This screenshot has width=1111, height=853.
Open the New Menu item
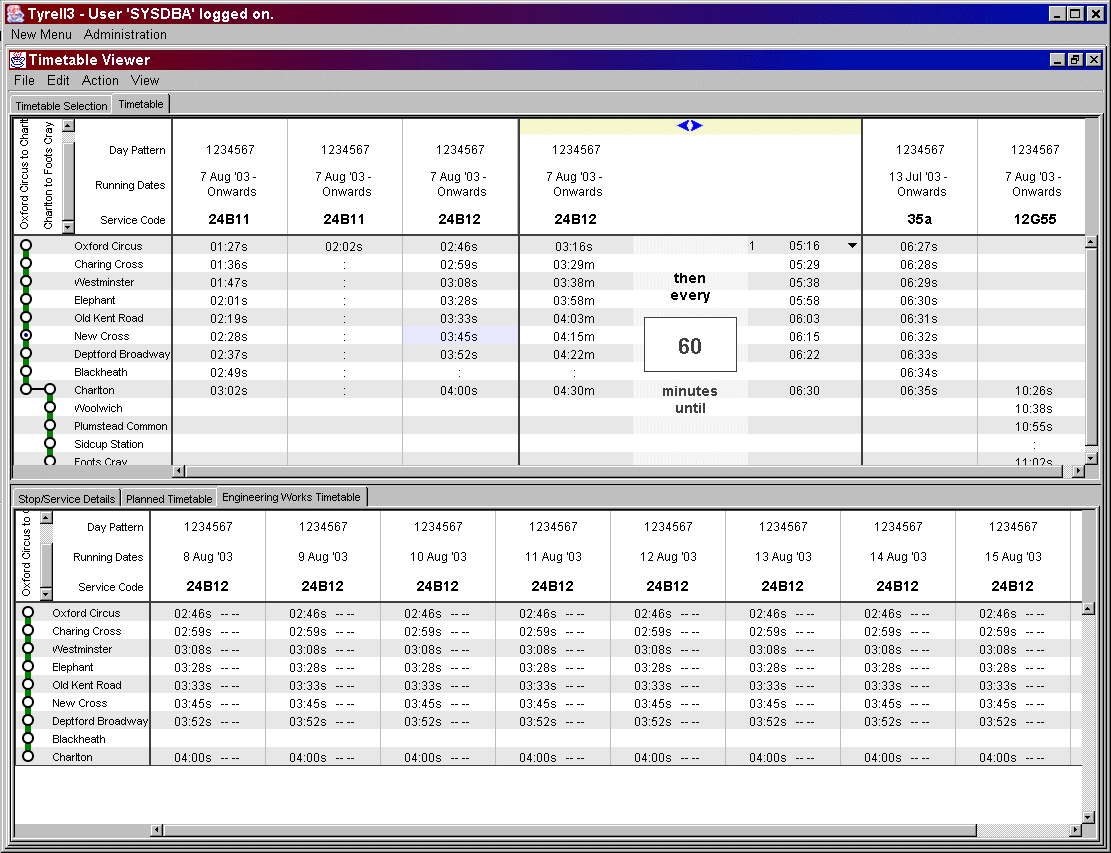click(x=41, y=34)
